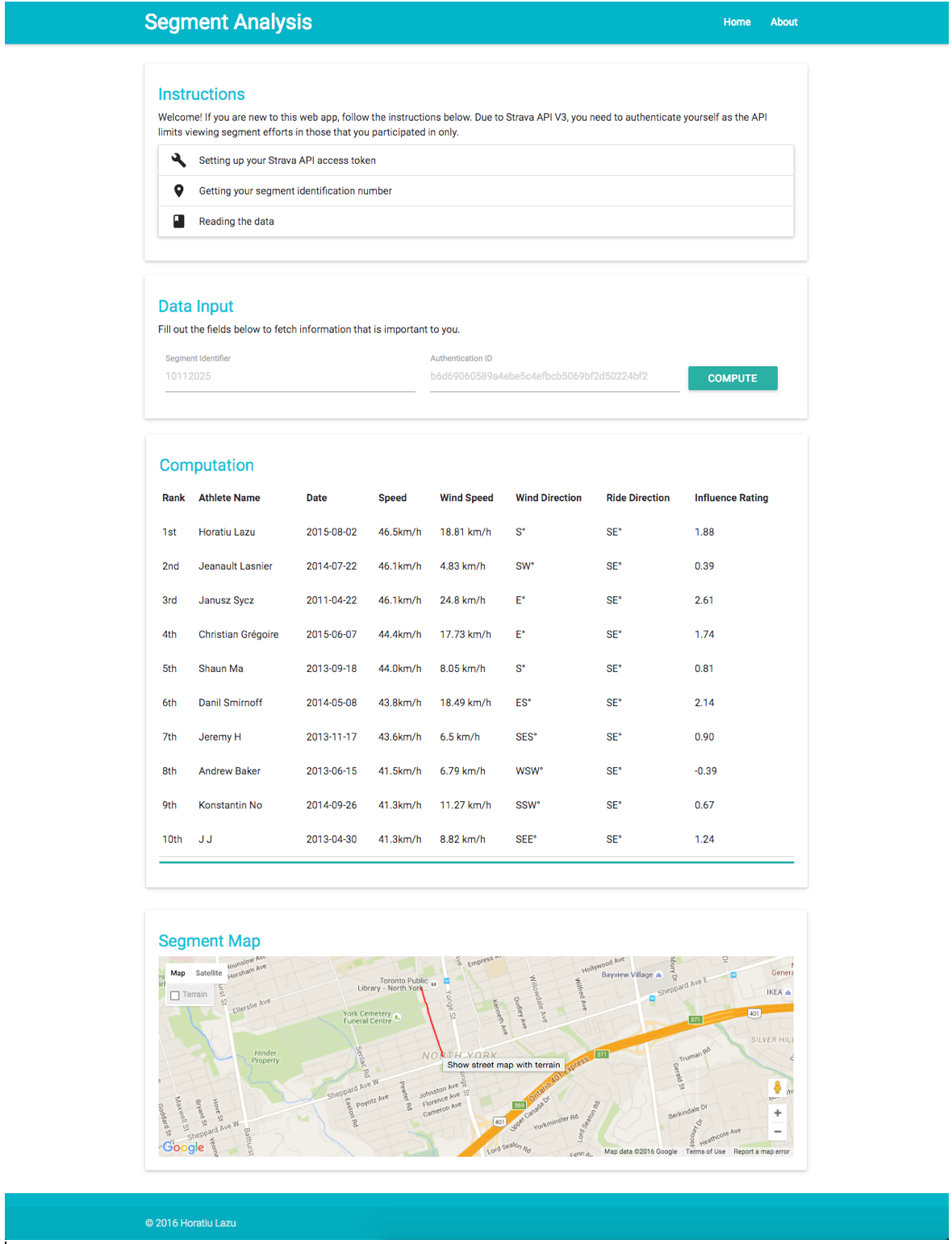Screen dimensions: 952x1244
Task: Go to Home in the navigation bar
Action: coord(737,22)
